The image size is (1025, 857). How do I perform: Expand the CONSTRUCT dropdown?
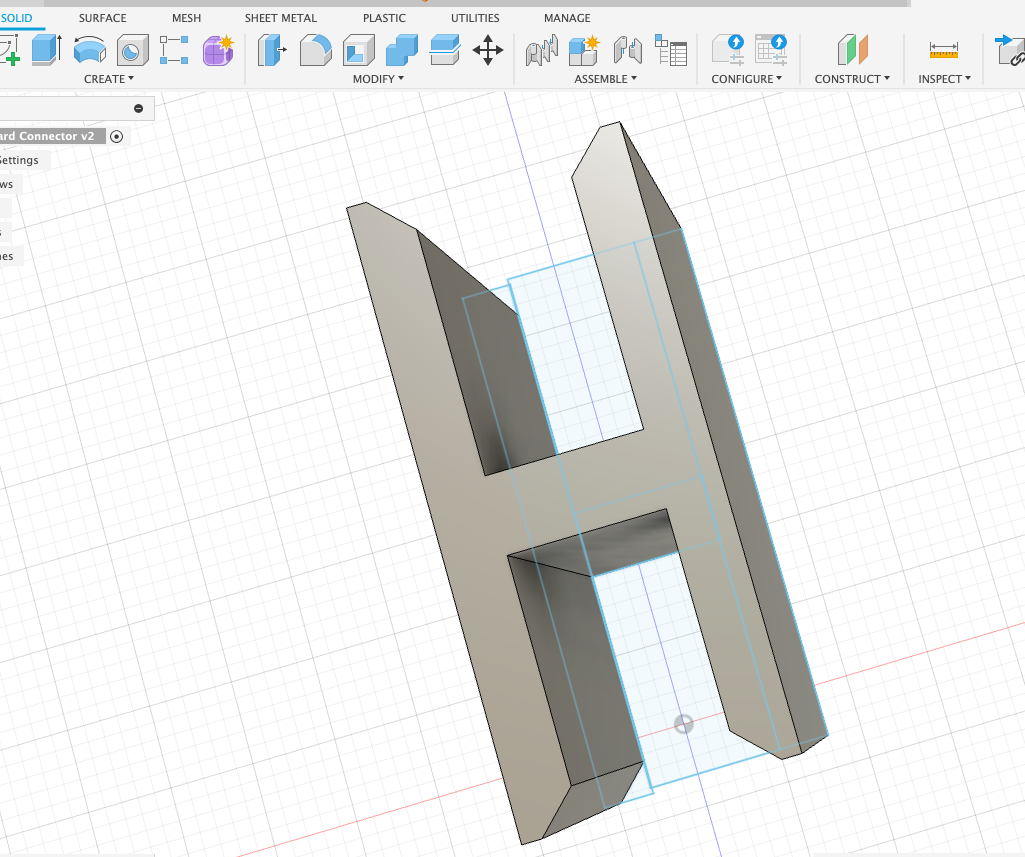851,79
